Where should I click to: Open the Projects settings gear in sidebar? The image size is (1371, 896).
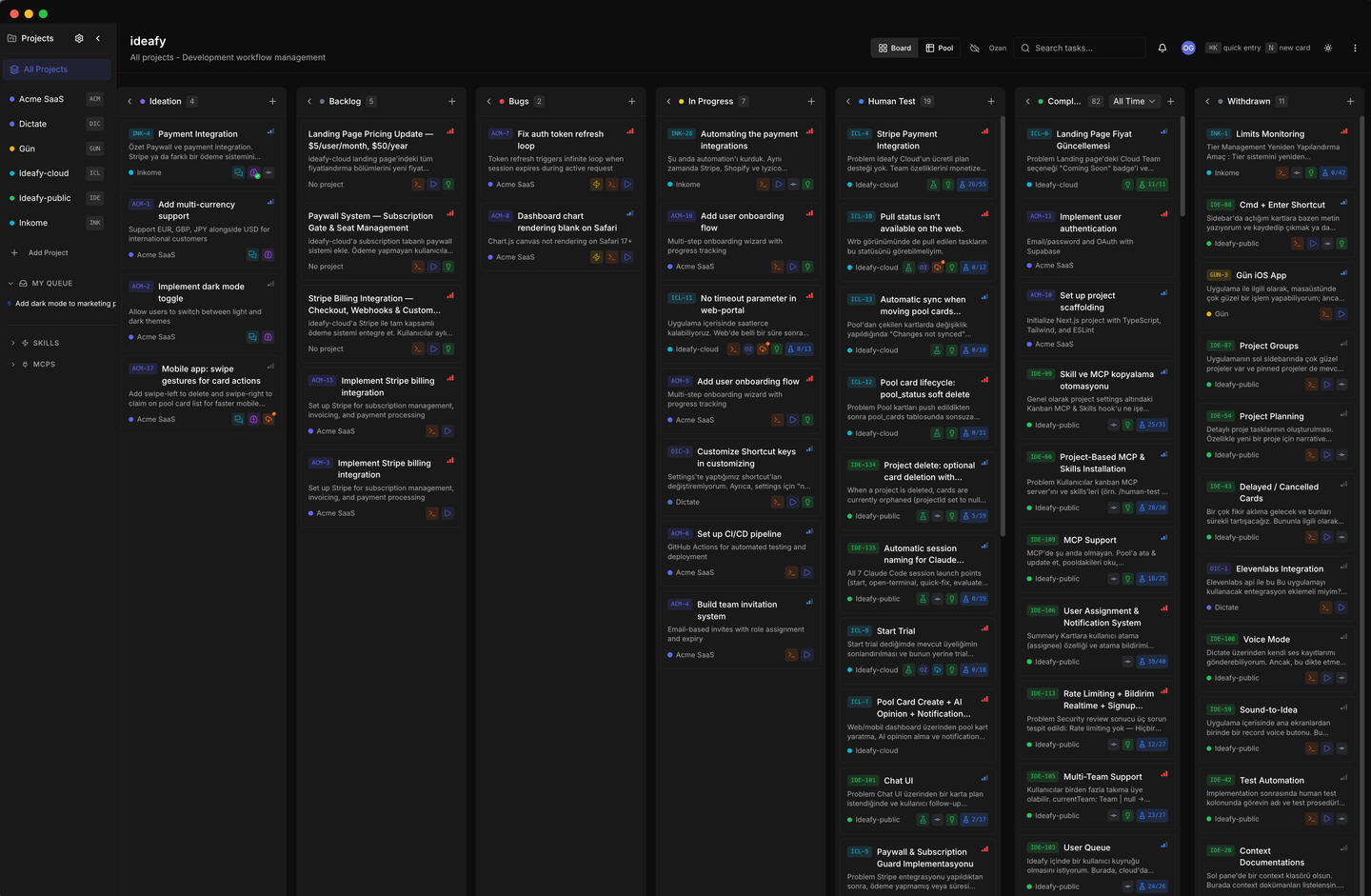click(78, 38)
